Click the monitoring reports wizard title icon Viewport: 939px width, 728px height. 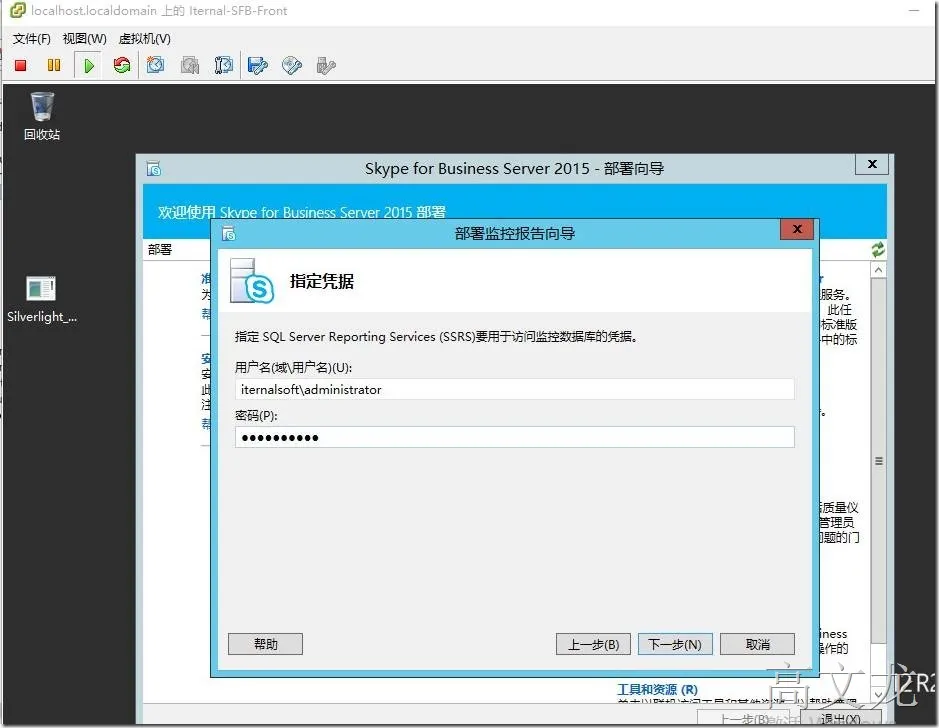point(229,233)
